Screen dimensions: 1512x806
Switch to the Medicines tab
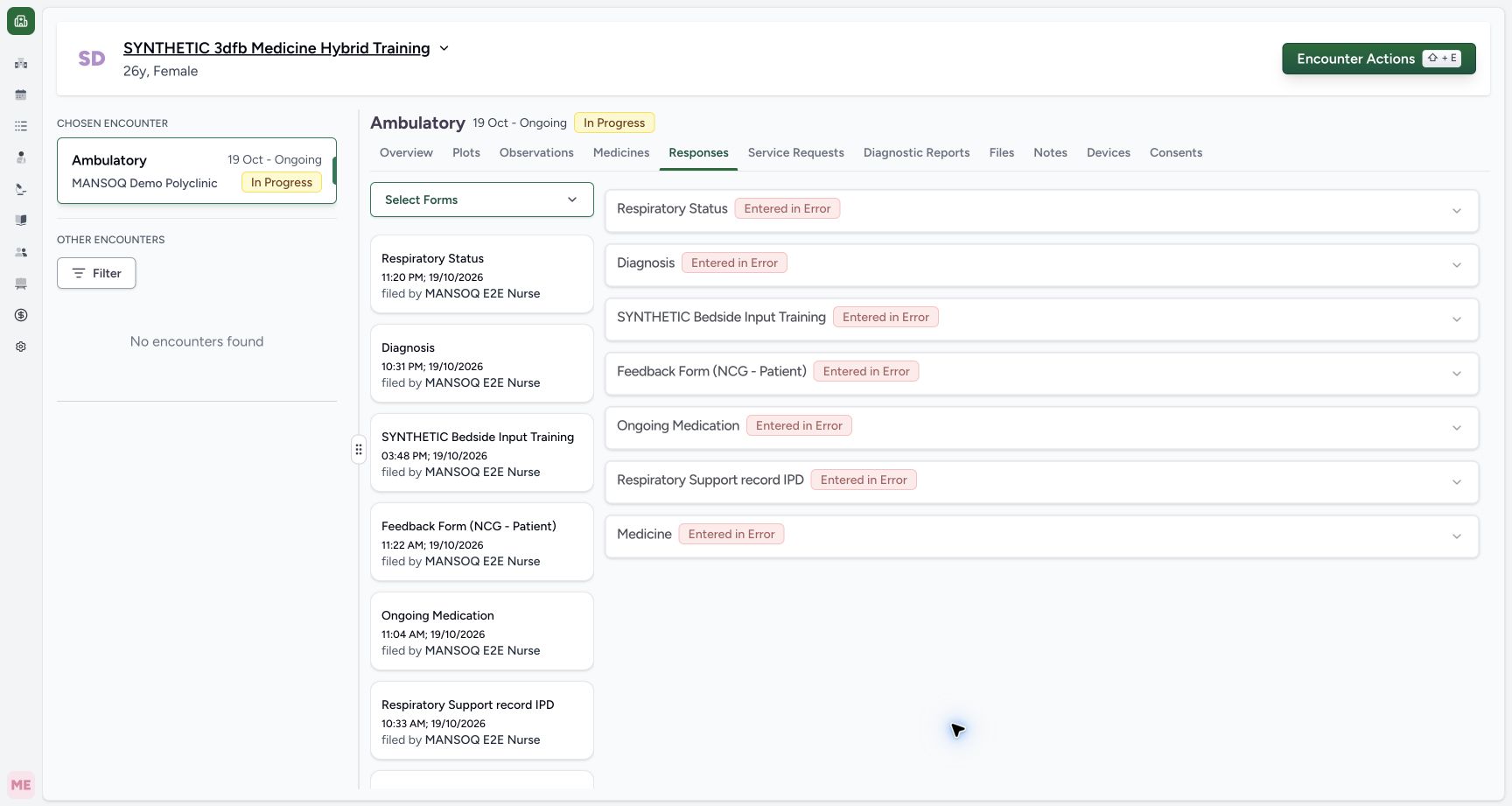pos(621,152)
